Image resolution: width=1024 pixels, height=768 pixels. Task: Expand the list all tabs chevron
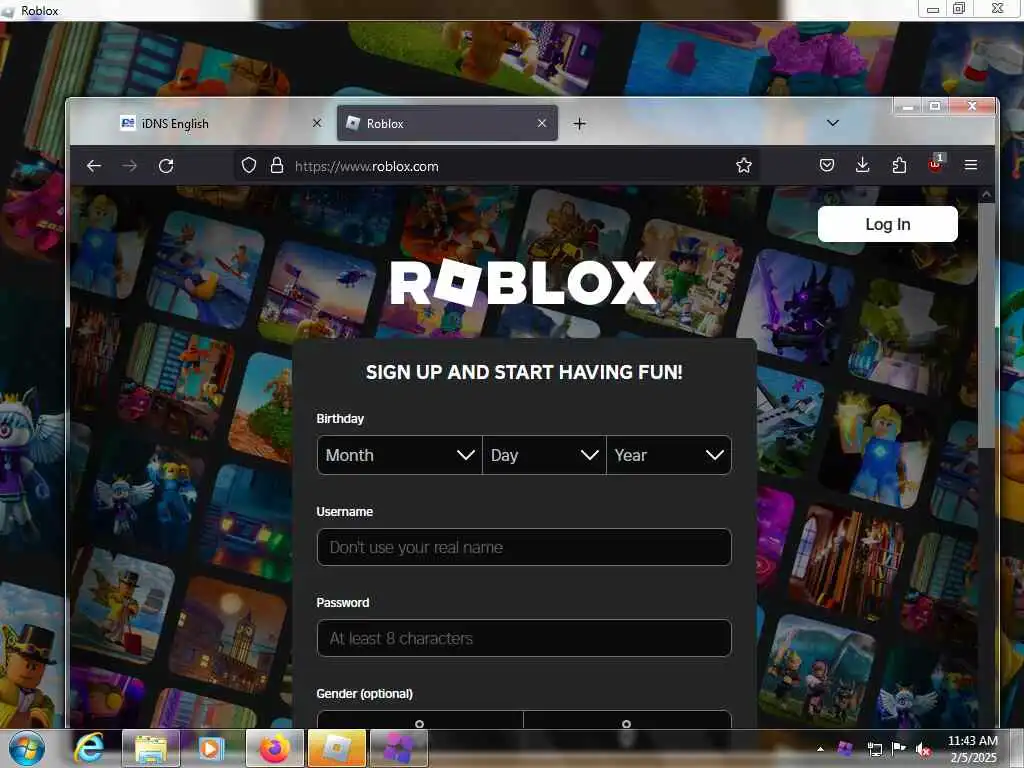click(x=833, y=123)
